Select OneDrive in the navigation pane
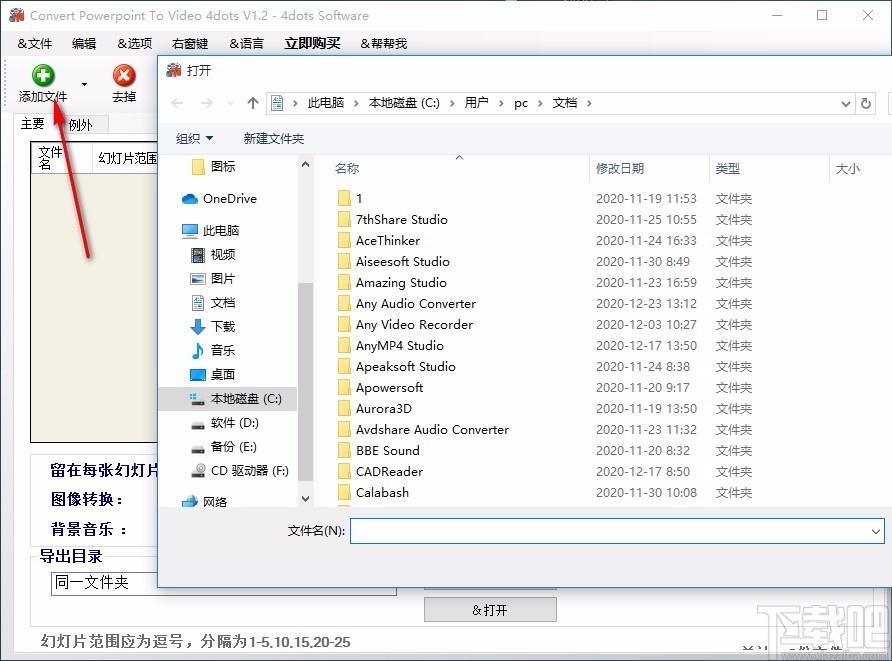This screenshot has height=661, width=892. 219,199
